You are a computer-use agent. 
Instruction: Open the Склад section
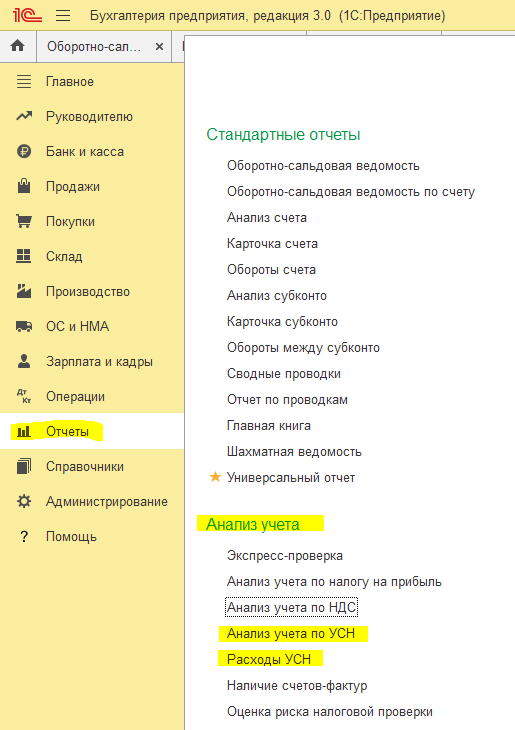pyautogui.click(x=64, y=257)
